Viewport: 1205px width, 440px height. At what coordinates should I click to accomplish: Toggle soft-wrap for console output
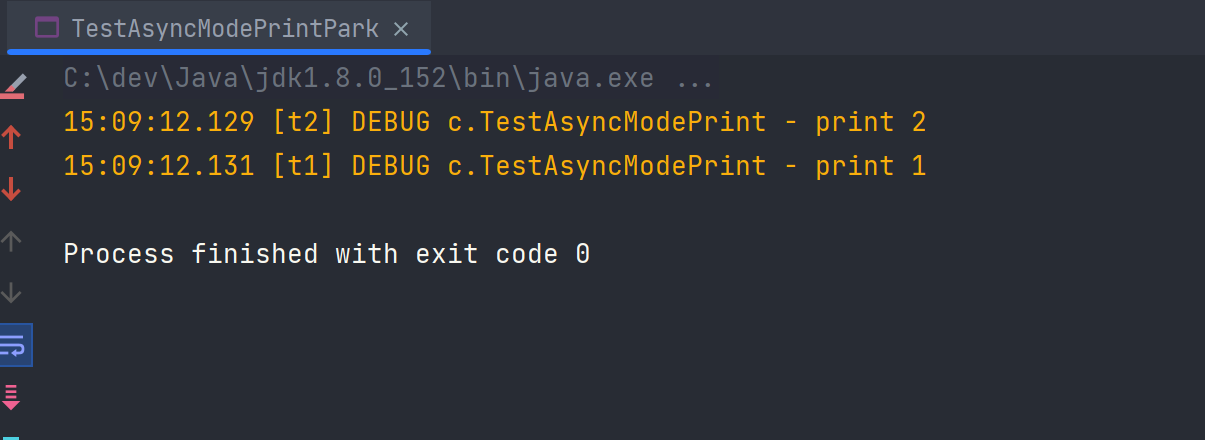(14, 345)
